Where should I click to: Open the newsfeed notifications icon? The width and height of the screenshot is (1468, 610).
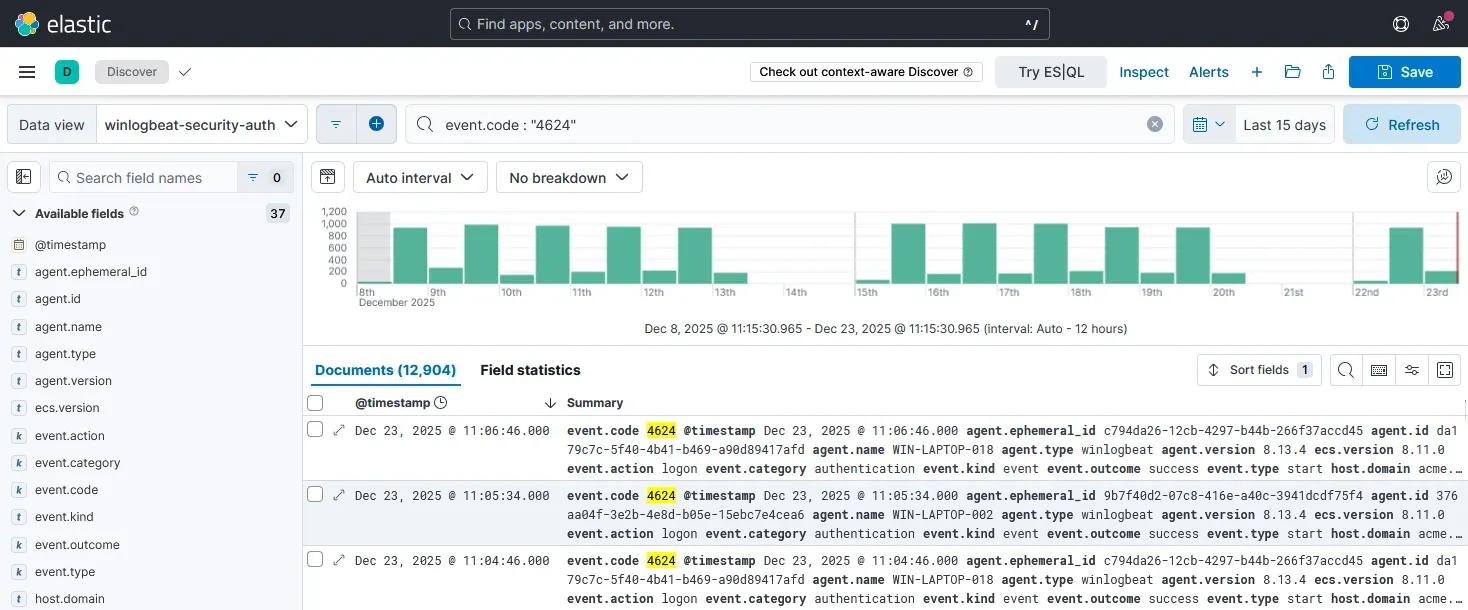click(1441, 23)
